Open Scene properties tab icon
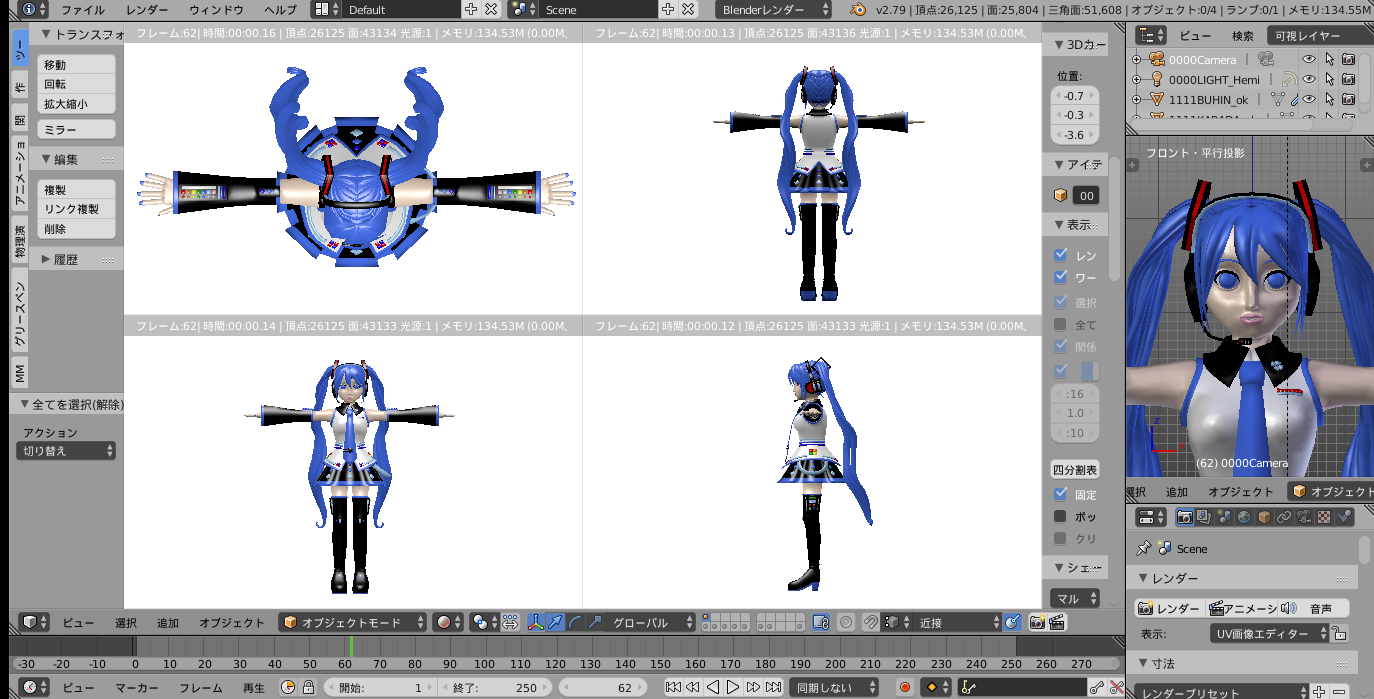The height and width of the screenshot is (699, 1374). point(1224,517)
